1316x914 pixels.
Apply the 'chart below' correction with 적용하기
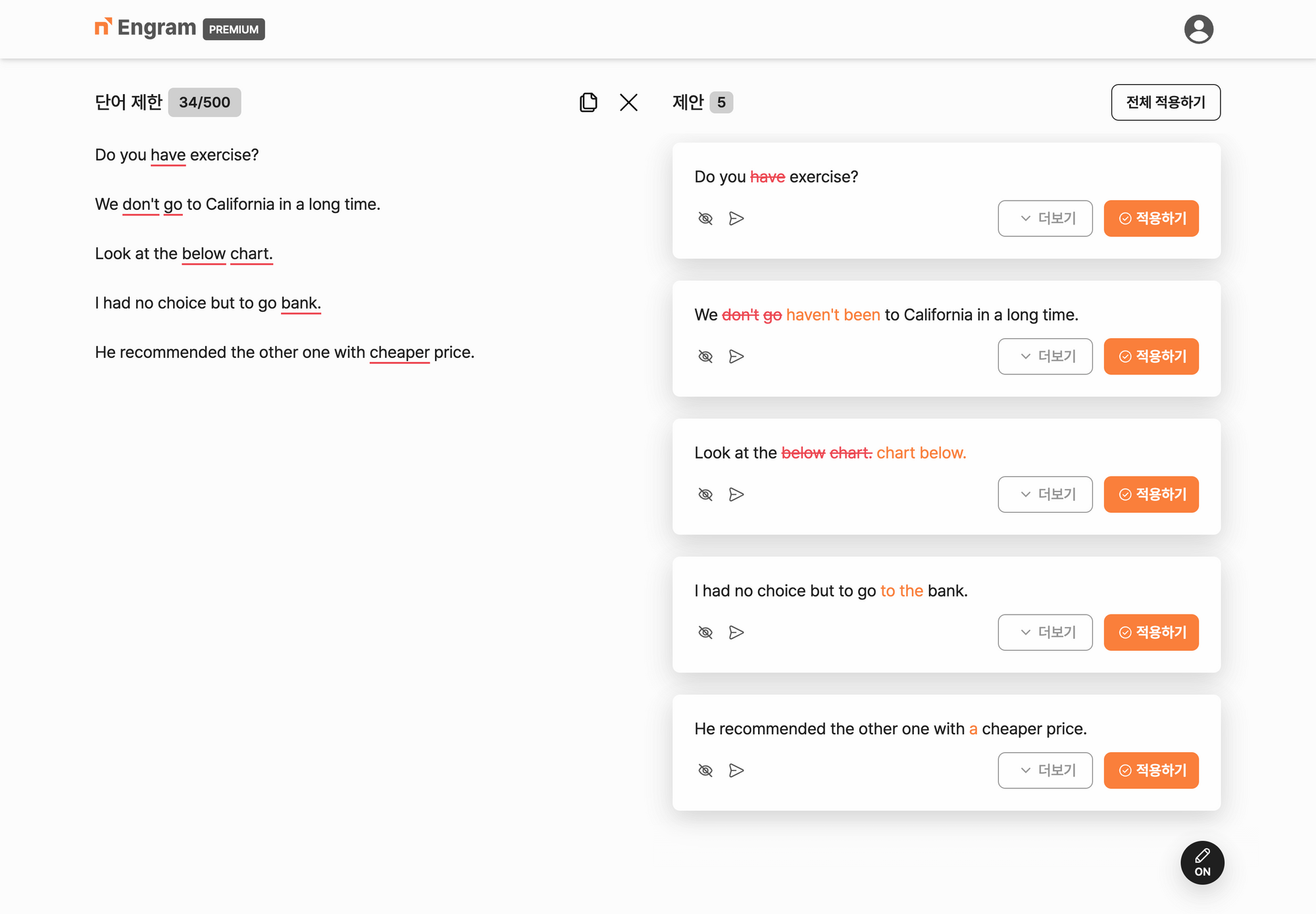[1151, 494]
